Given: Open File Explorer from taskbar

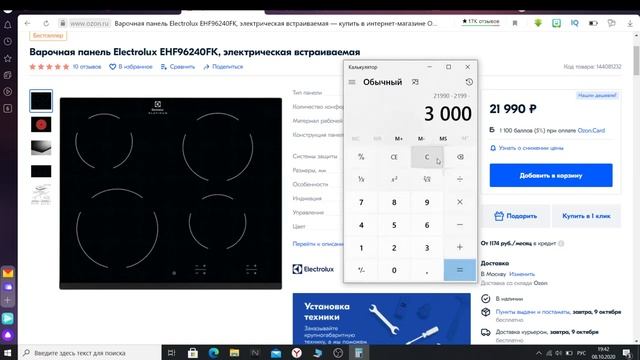Looking at the screenshot, I should pyautogui.click(x=234, y=353).
